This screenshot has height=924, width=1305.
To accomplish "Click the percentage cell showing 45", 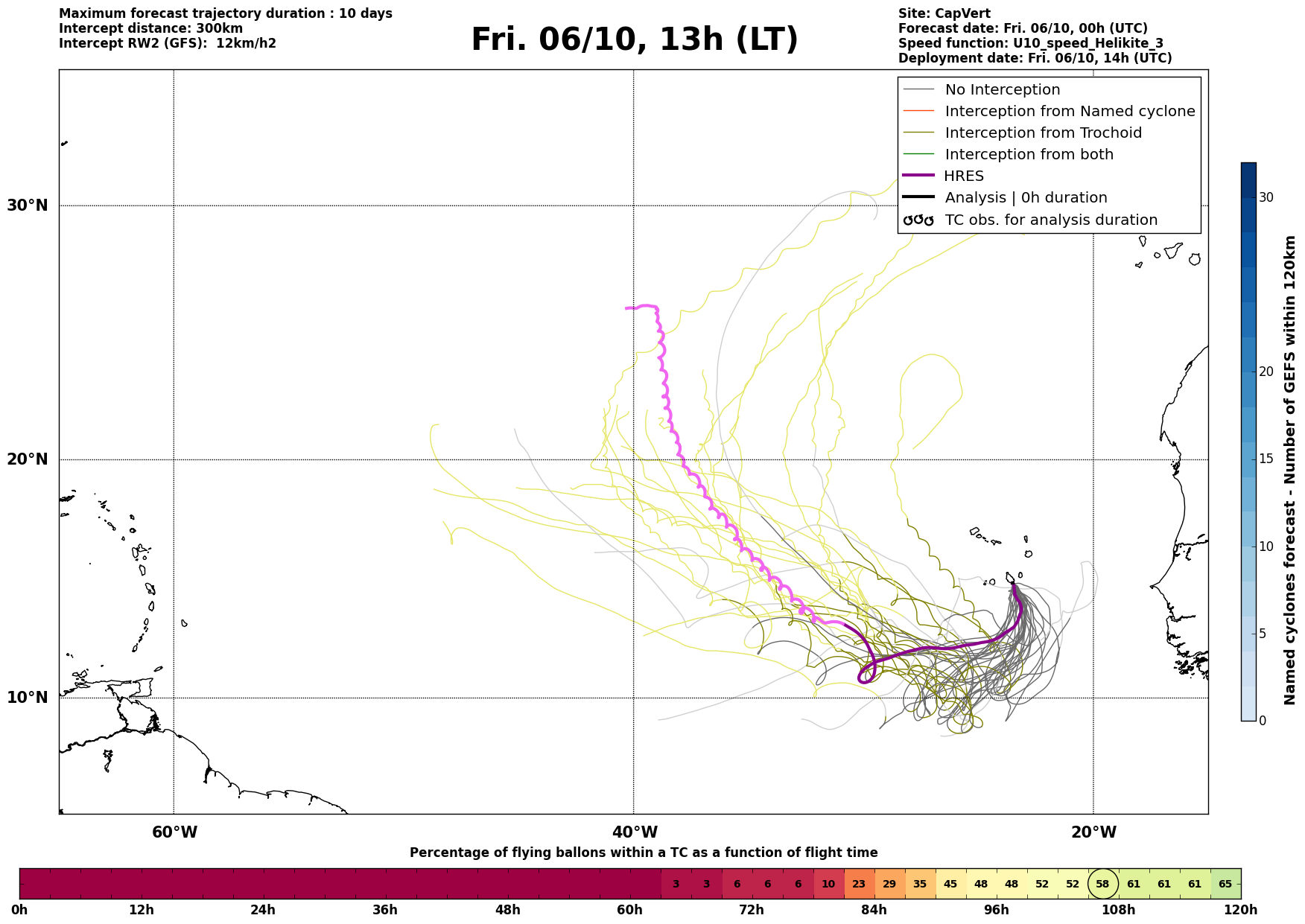I will [950, 884].
